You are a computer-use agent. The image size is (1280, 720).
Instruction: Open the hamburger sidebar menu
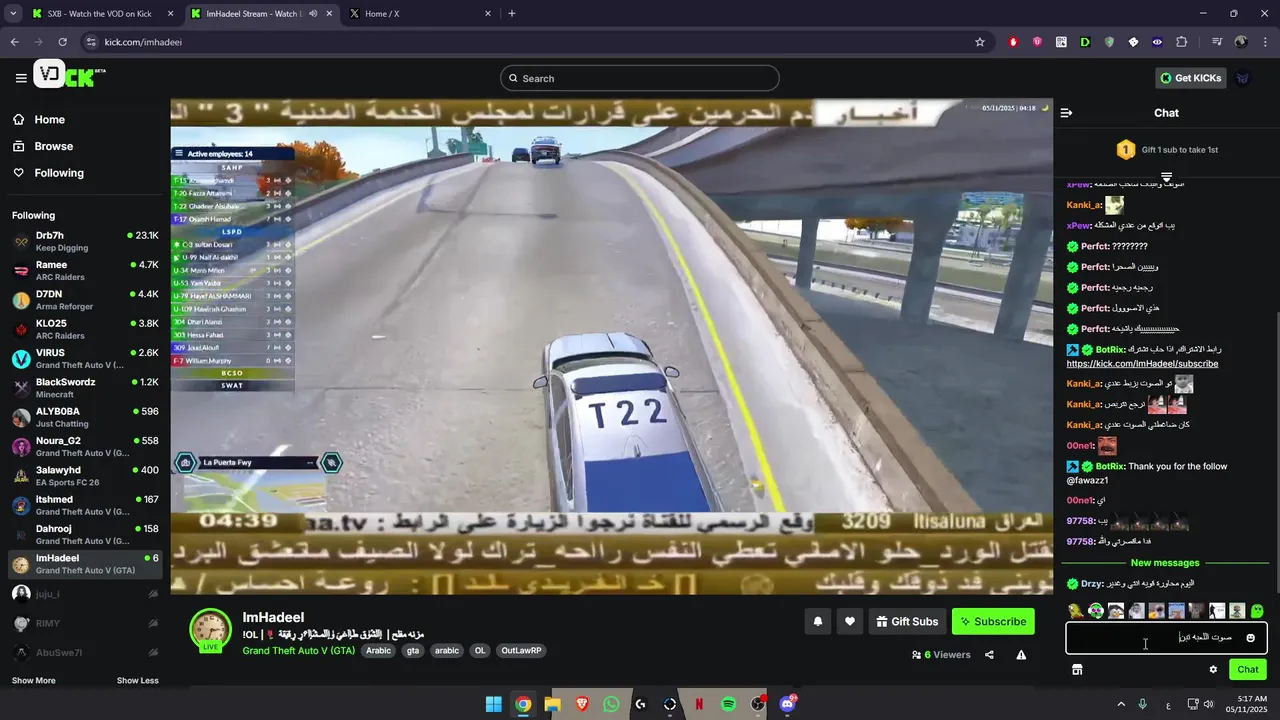21,78
